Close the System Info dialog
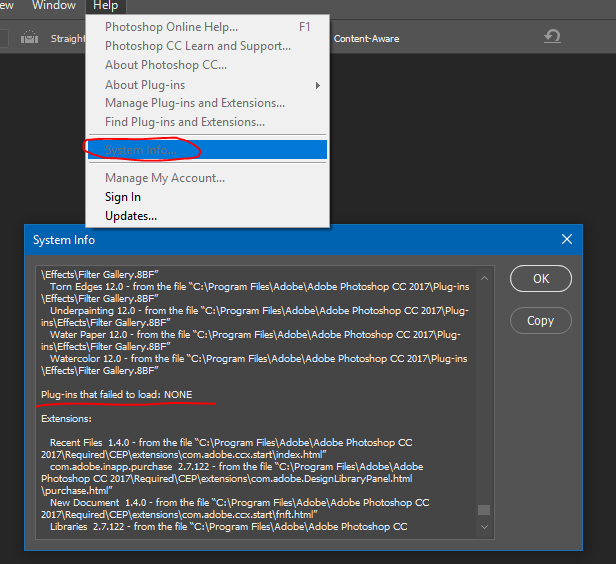Screen dimensions: 616x564 [566, 239]
